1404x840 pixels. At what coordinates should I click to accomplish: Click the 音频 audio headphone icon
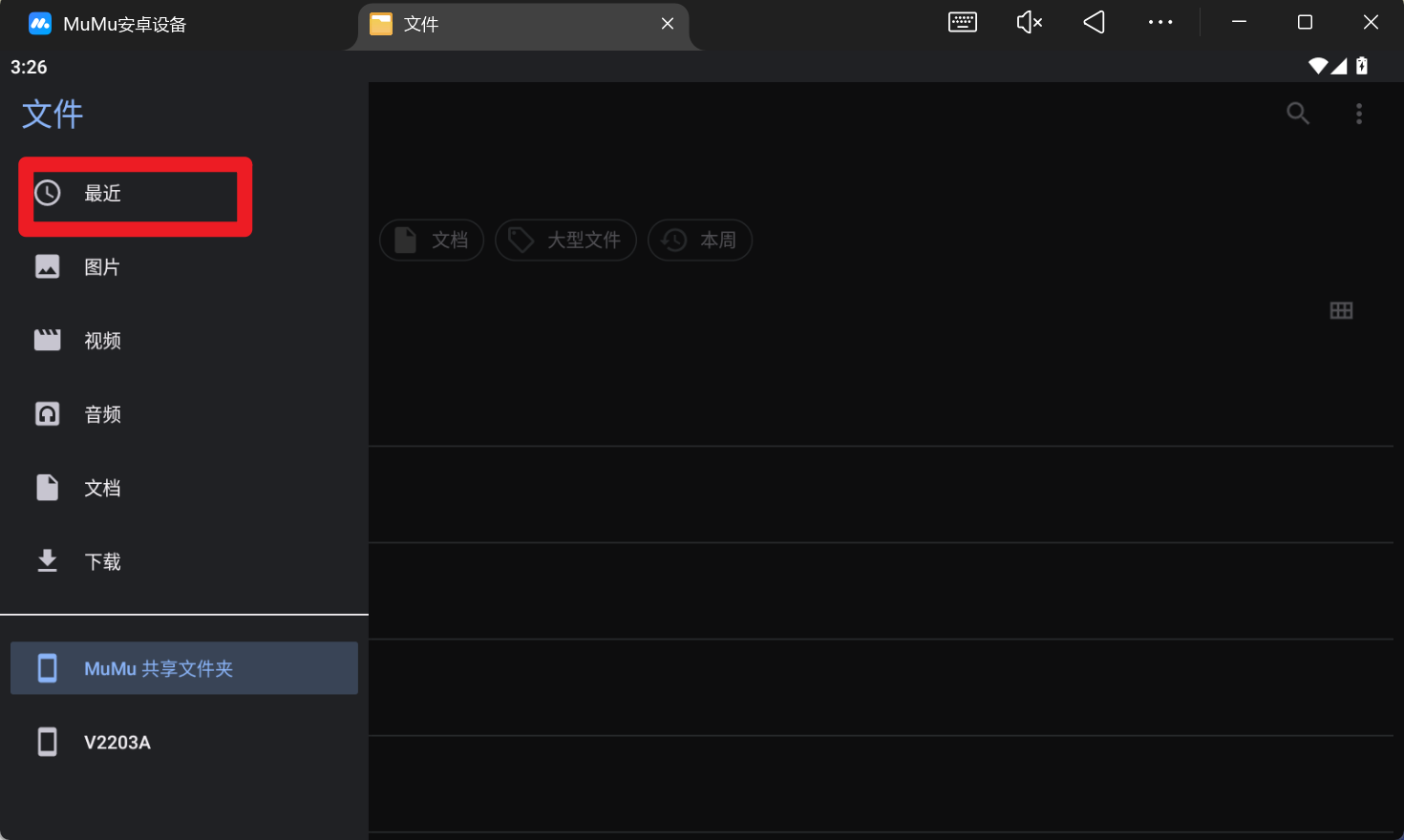pos(47,414)
